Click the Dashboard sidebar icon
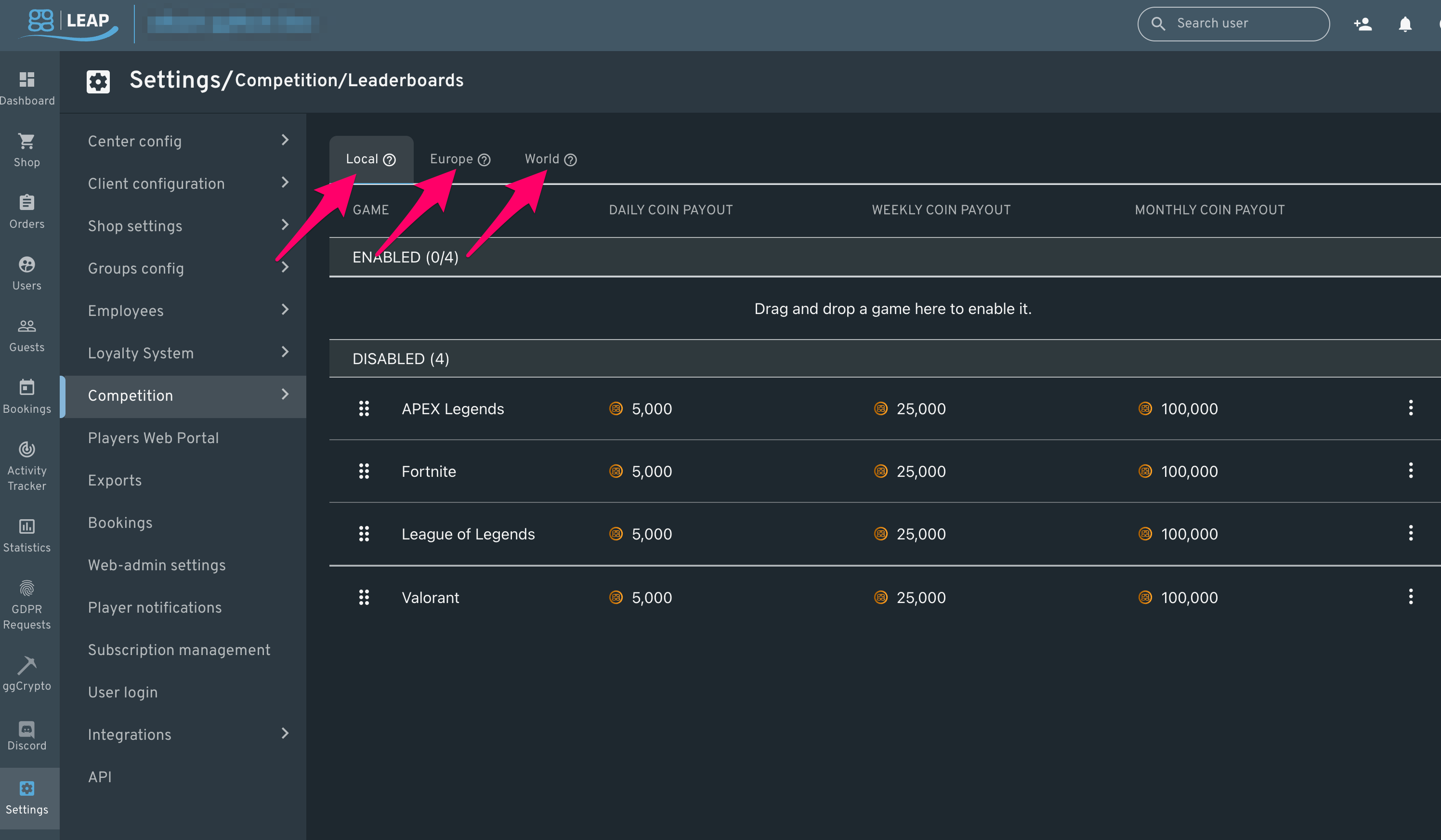This screenshot has height=840, width=1441. click(x=26, y=80)
